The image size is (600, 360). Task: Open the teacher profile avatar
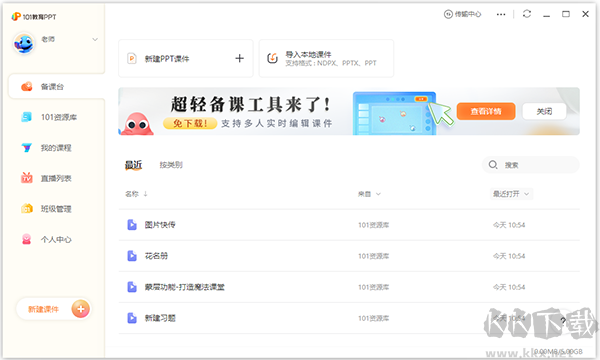tap(24, 43)
